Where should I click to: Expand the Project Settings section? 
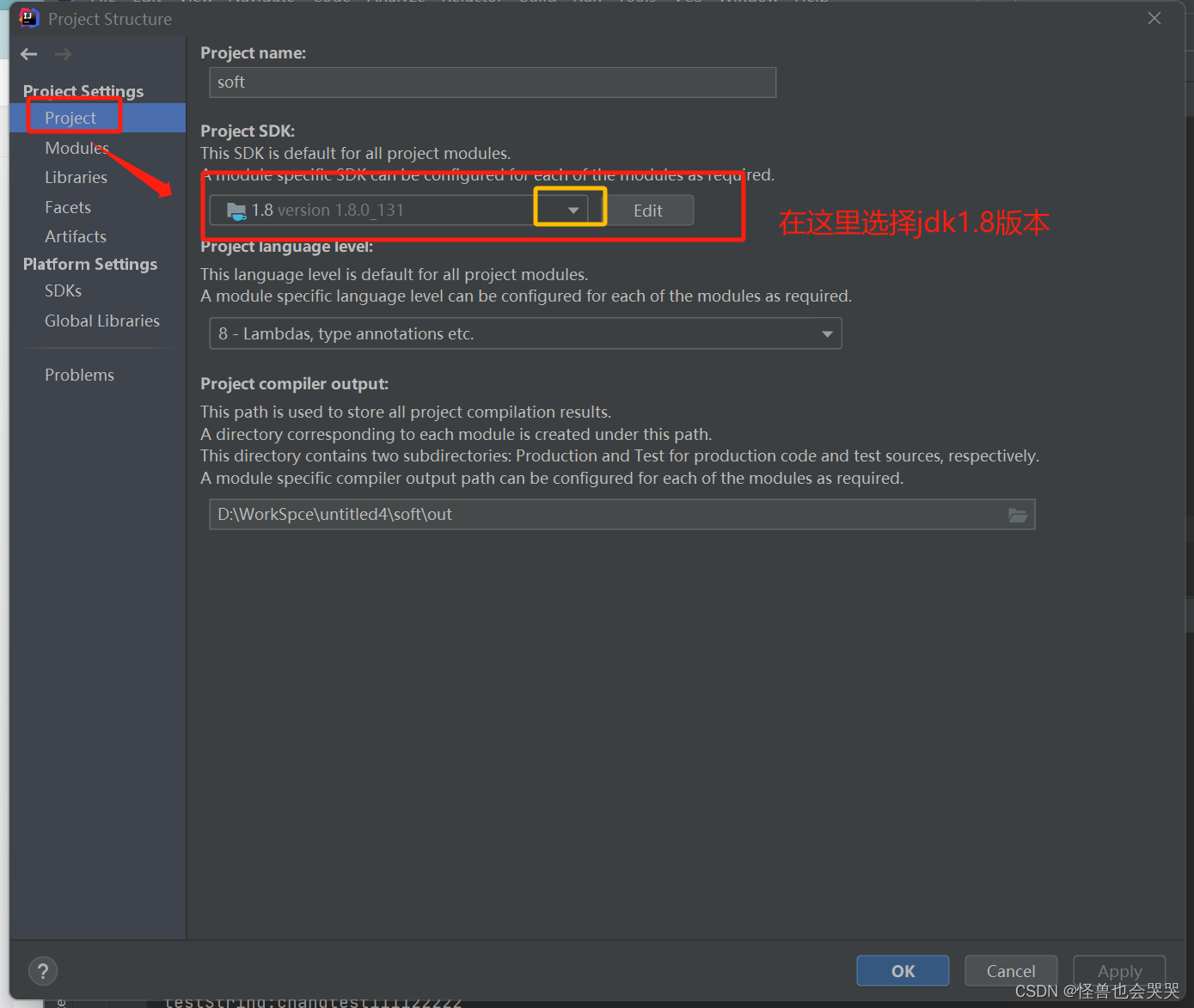(x=83, y=90)
